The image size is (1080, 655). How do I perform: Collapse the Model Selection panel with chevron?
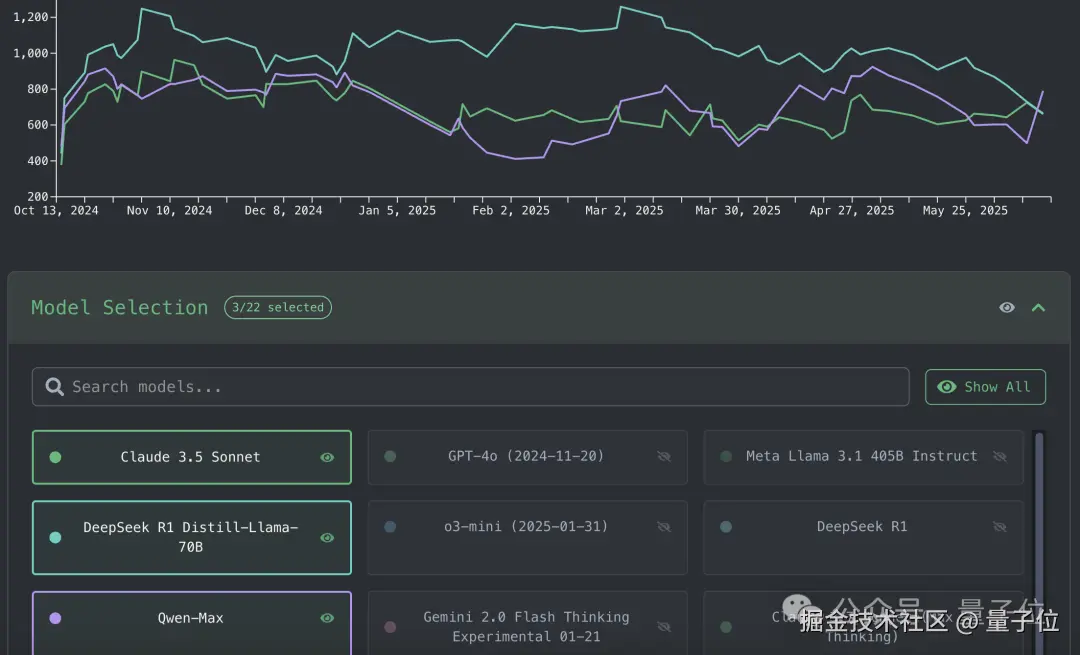click(x=1038, y=308)
